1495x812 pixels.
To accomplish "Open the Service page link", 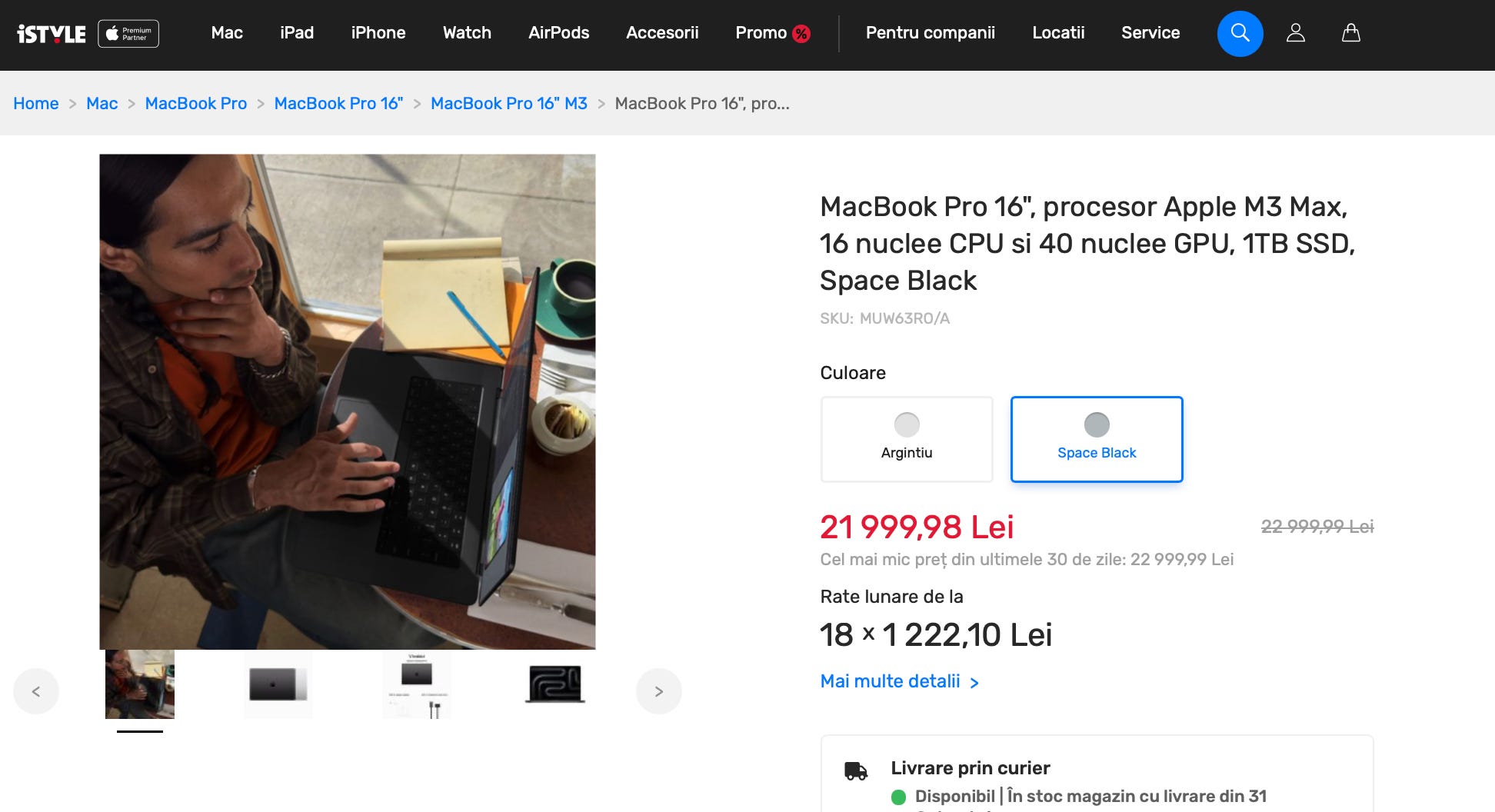I will click(x=1150, y=33).
